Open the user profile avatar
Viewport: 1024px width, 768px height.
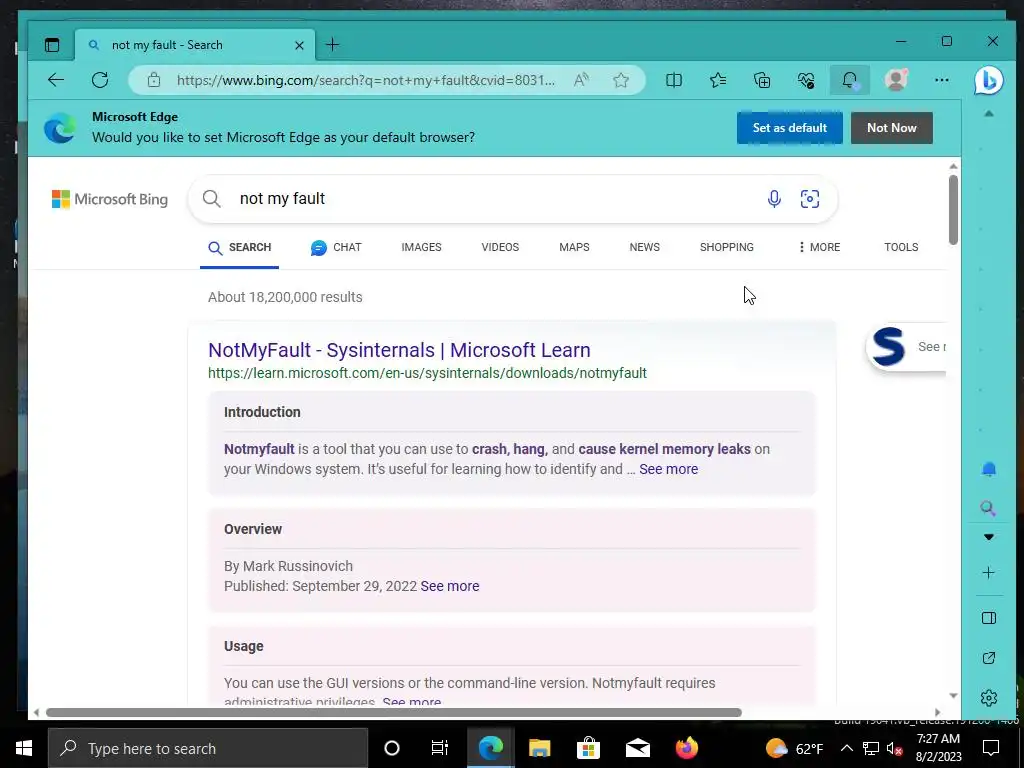(x=896, y=80)
